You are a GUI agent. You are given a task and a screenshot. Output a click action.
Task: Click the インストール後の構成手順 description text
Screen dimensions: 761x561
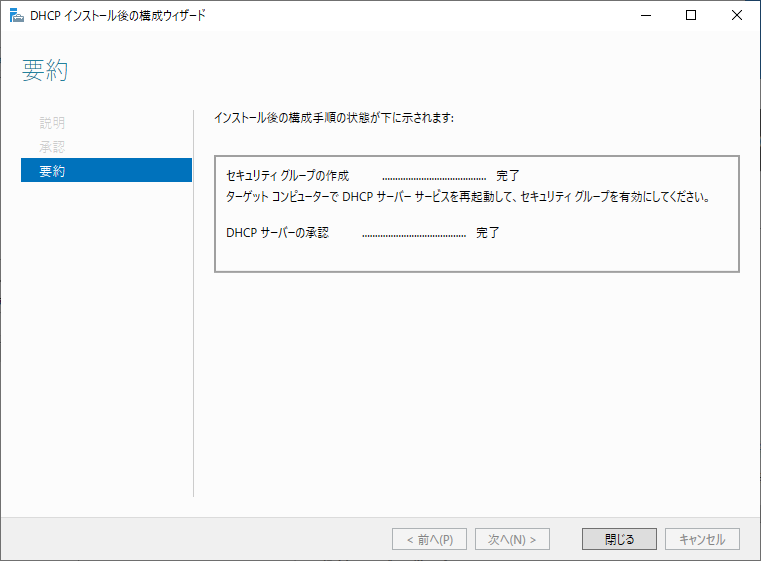coord(334,118)
